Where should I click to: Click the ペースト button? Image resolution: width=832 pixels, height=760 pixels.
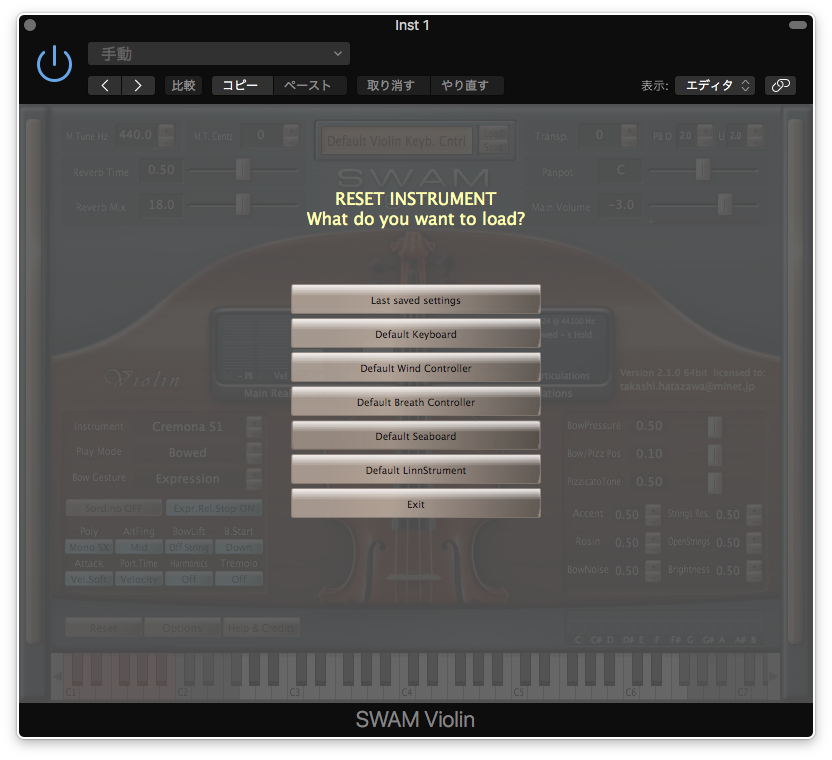tap(310, 85)
